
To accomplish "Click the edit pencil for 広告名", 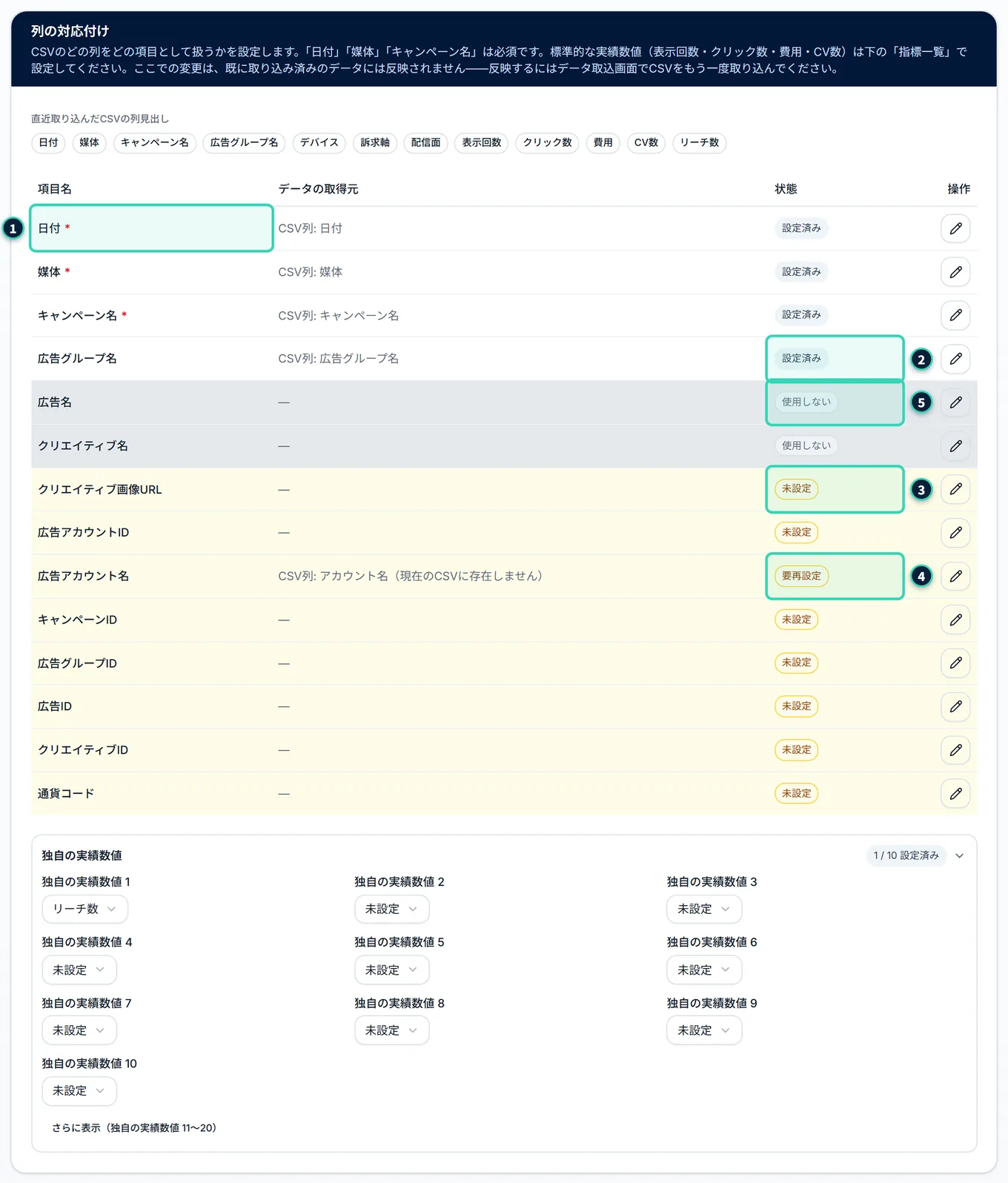I will coord(955,402).
